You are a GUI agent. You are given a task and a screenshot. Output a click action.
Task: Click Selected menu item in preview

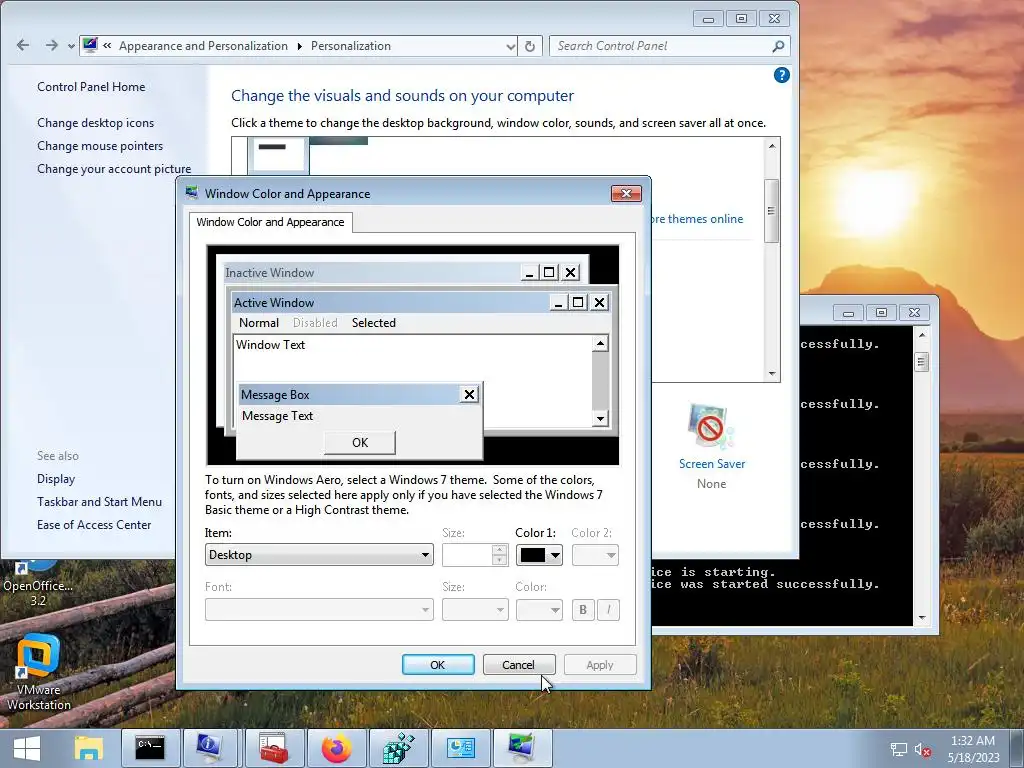374,323
